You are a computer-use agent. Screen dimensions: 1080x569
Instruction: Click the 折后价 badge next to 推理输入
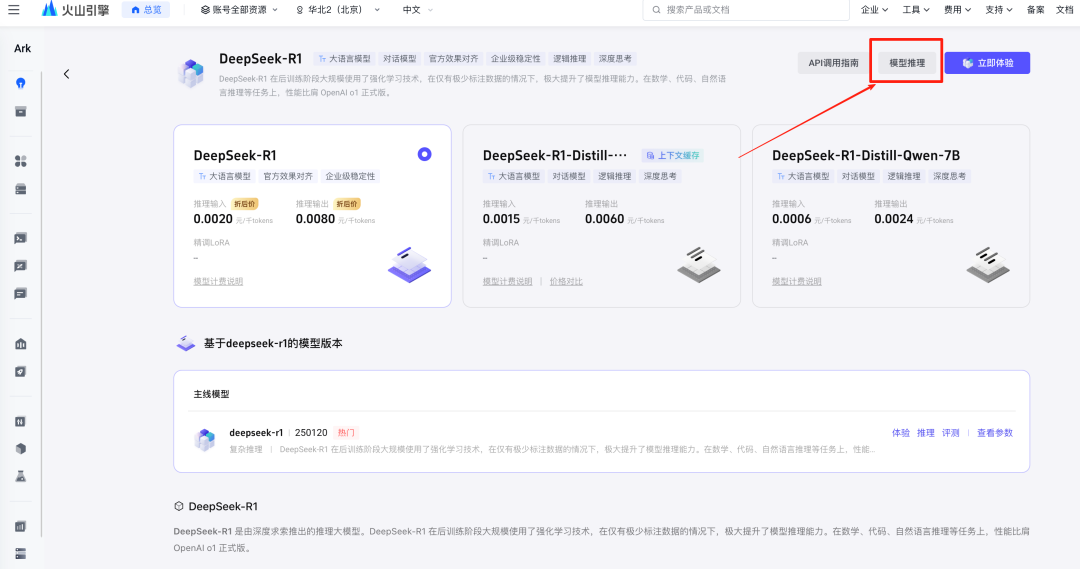[245, 204]
